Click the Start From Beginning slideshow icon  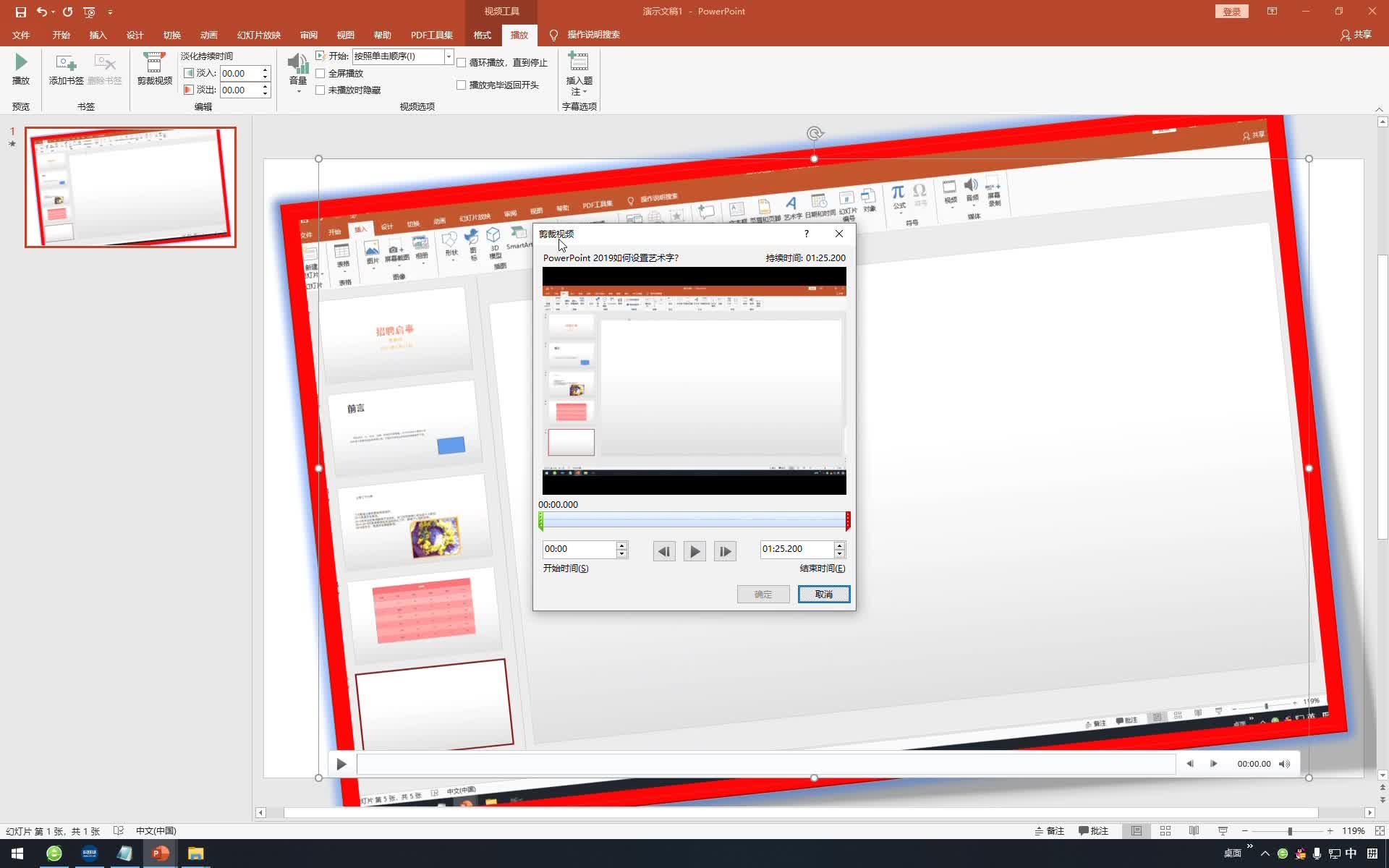pos(89,12)
